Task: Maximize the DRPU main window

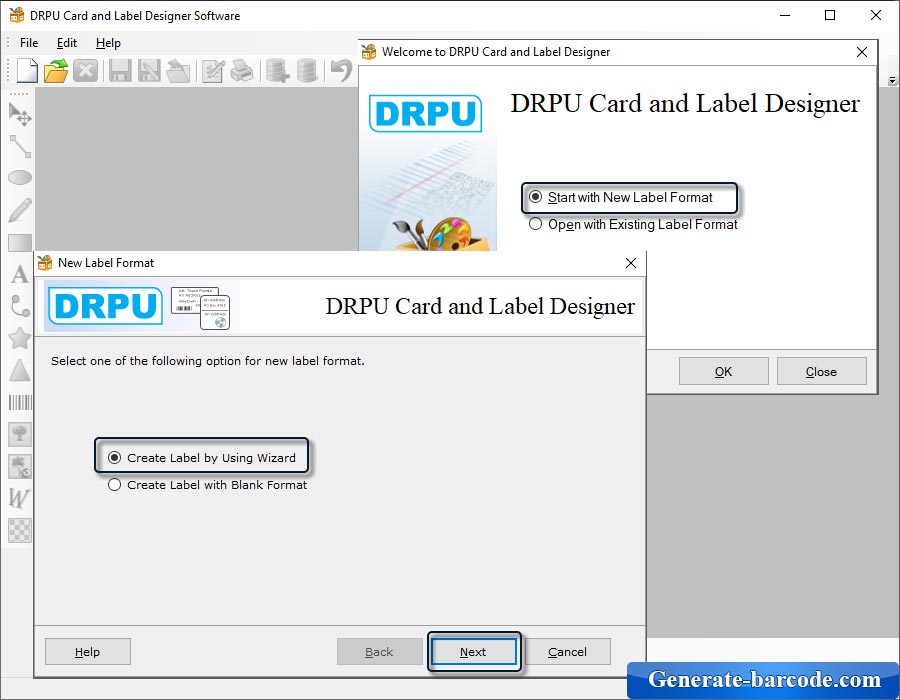Action: 830,15
